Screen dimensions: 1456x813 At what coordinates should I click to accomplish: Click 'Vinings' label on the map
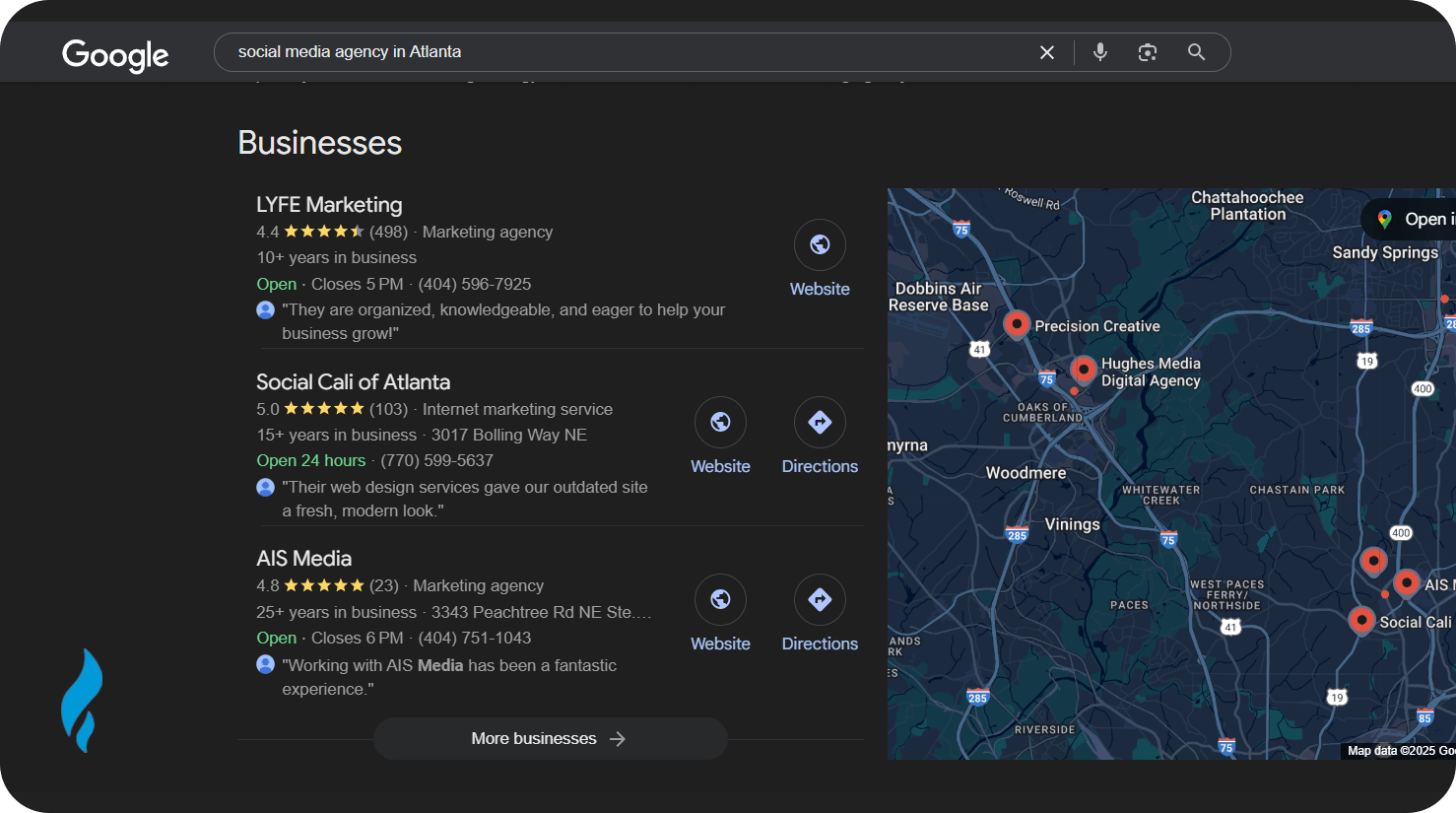[x=1072, y=524]
